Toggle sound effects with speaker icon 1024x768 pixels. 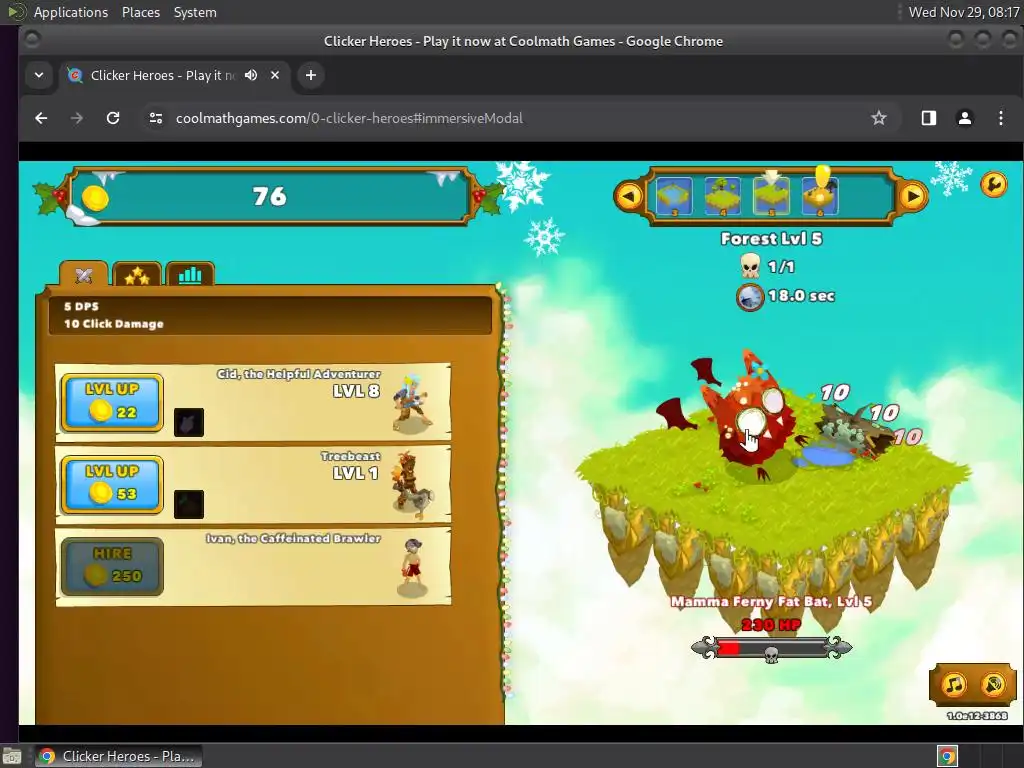(993, 684)
